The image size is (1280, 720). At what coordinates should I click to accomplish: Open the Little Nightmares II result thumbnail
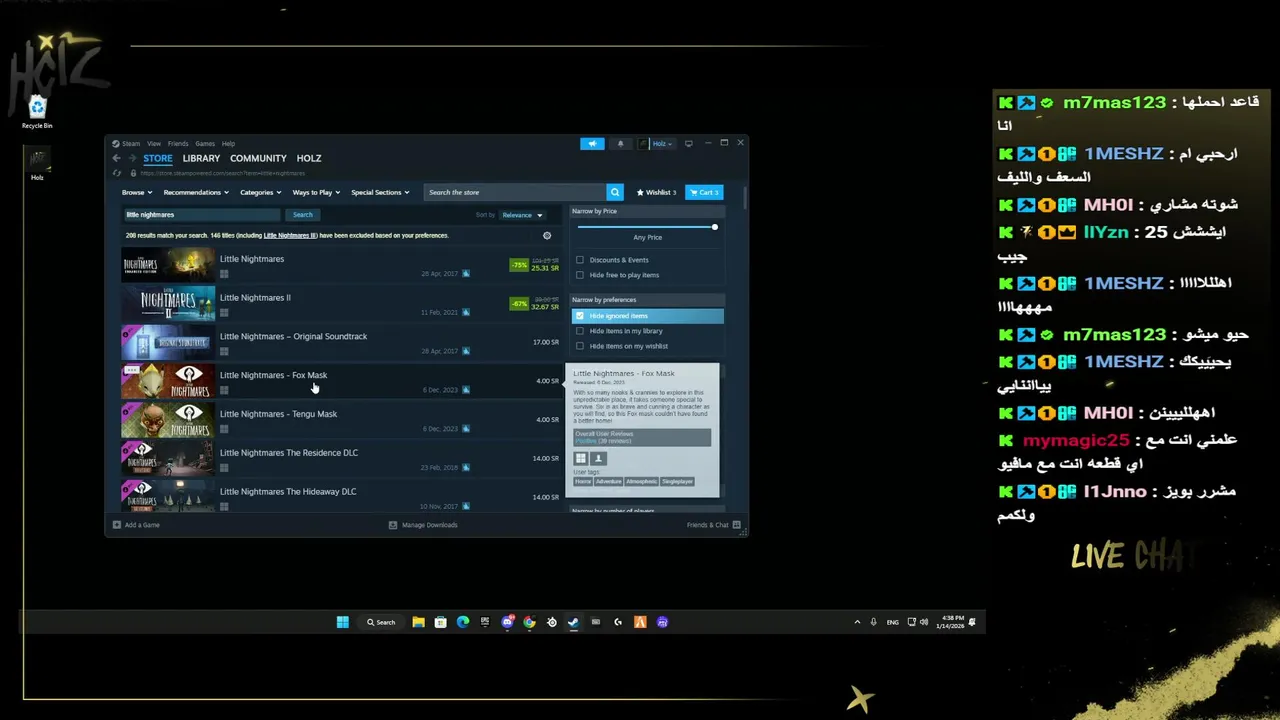(x=168, y=303)
